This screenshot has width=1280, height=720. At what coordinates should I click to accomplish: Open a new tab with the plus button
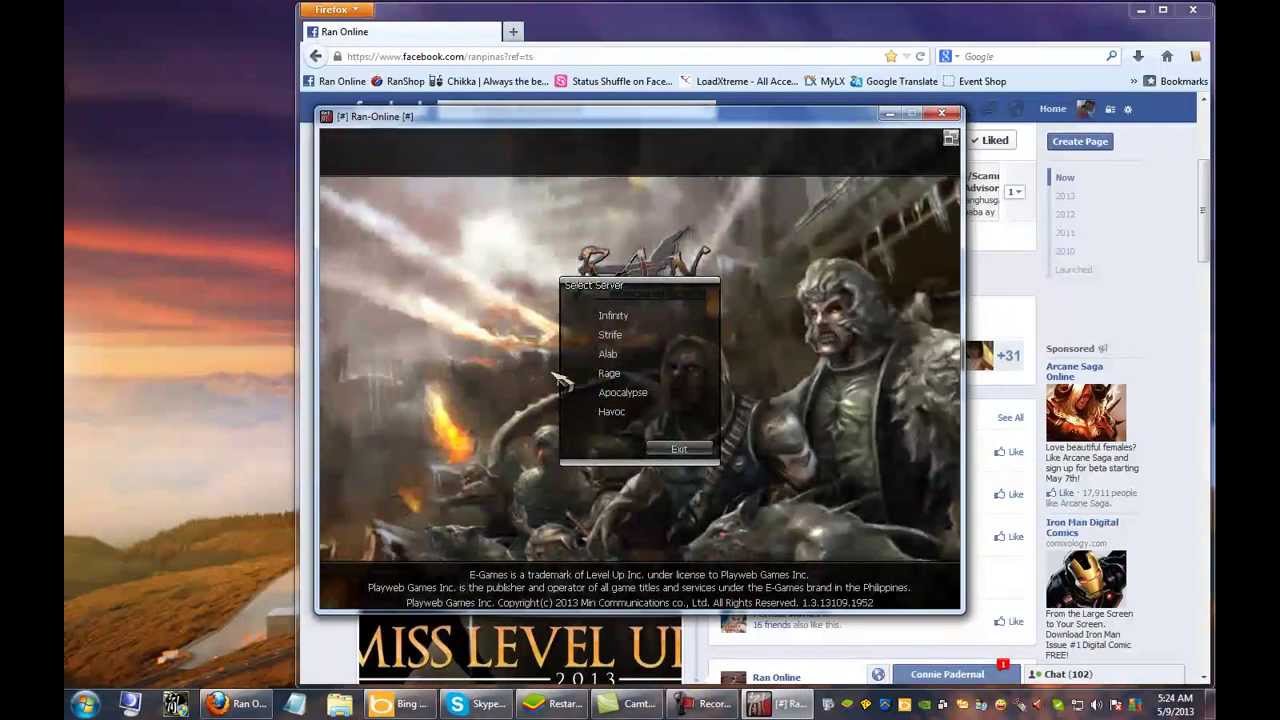pos(513,32)
